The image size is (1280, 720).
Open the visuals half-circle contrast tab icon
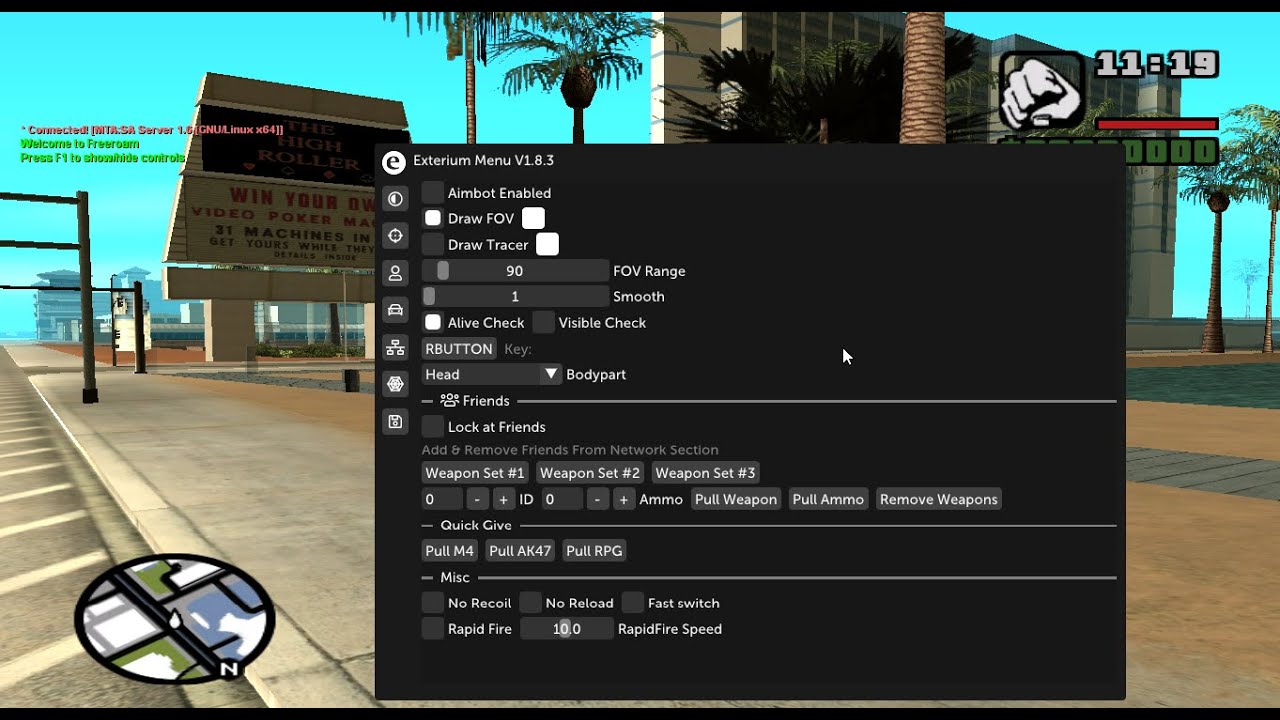point(395,199)
